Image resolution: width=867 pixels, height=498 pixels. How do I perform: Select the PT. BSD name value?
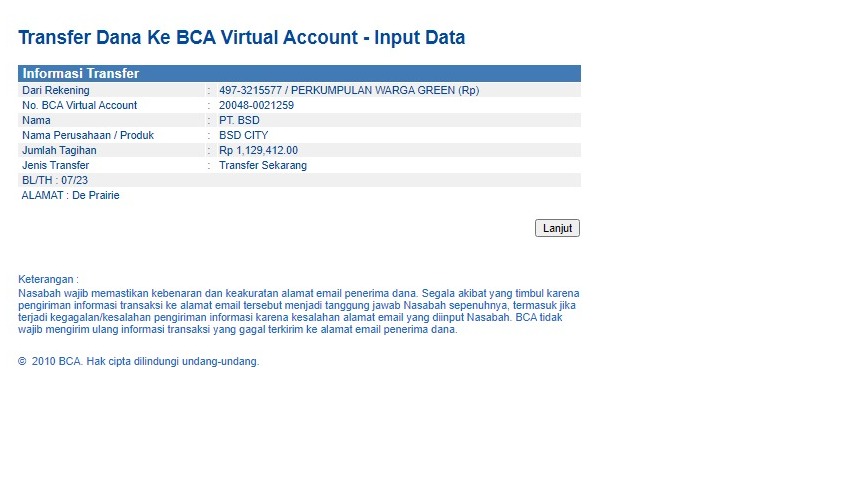pyautogui.click(x=239, y=120)
